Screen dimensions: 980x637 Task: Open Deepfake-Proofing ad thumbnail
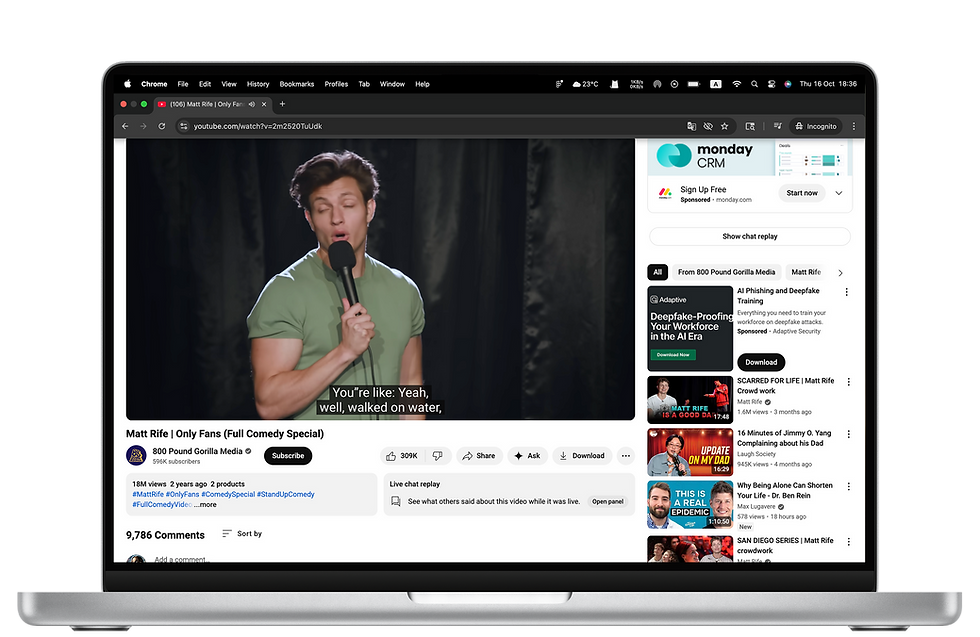tap(690, 328)
